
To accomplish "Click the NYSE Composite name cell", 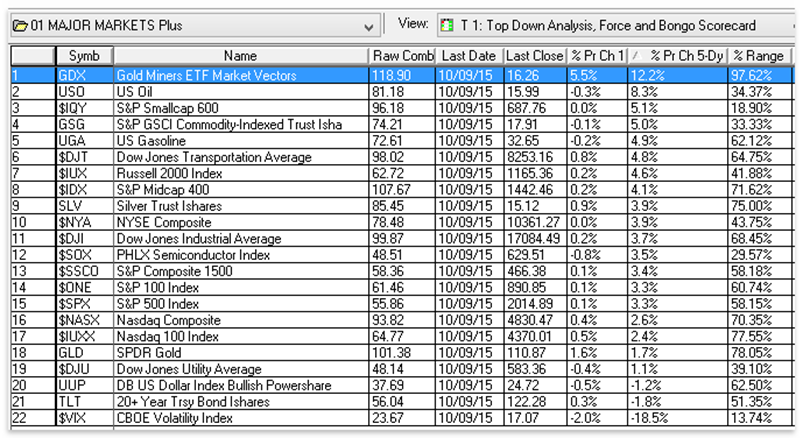I will (241, 222).
